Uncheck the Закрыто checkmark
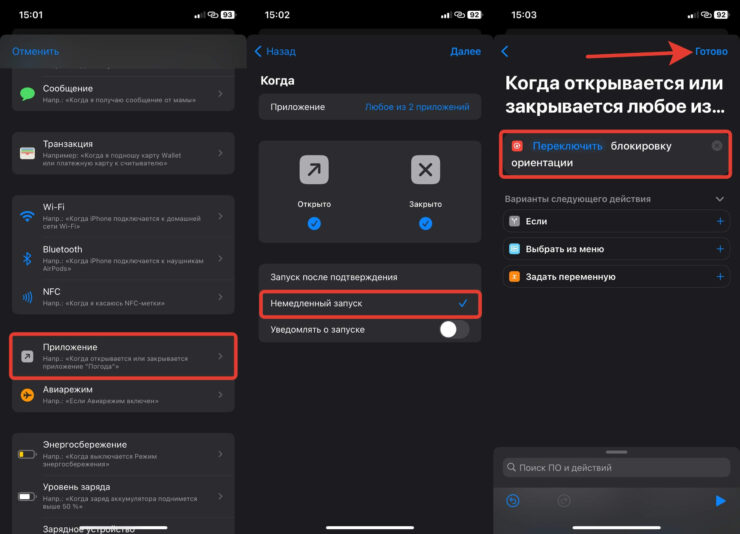Image resolution: width=740 pixels, height=534 pixels. click(425, 224)
